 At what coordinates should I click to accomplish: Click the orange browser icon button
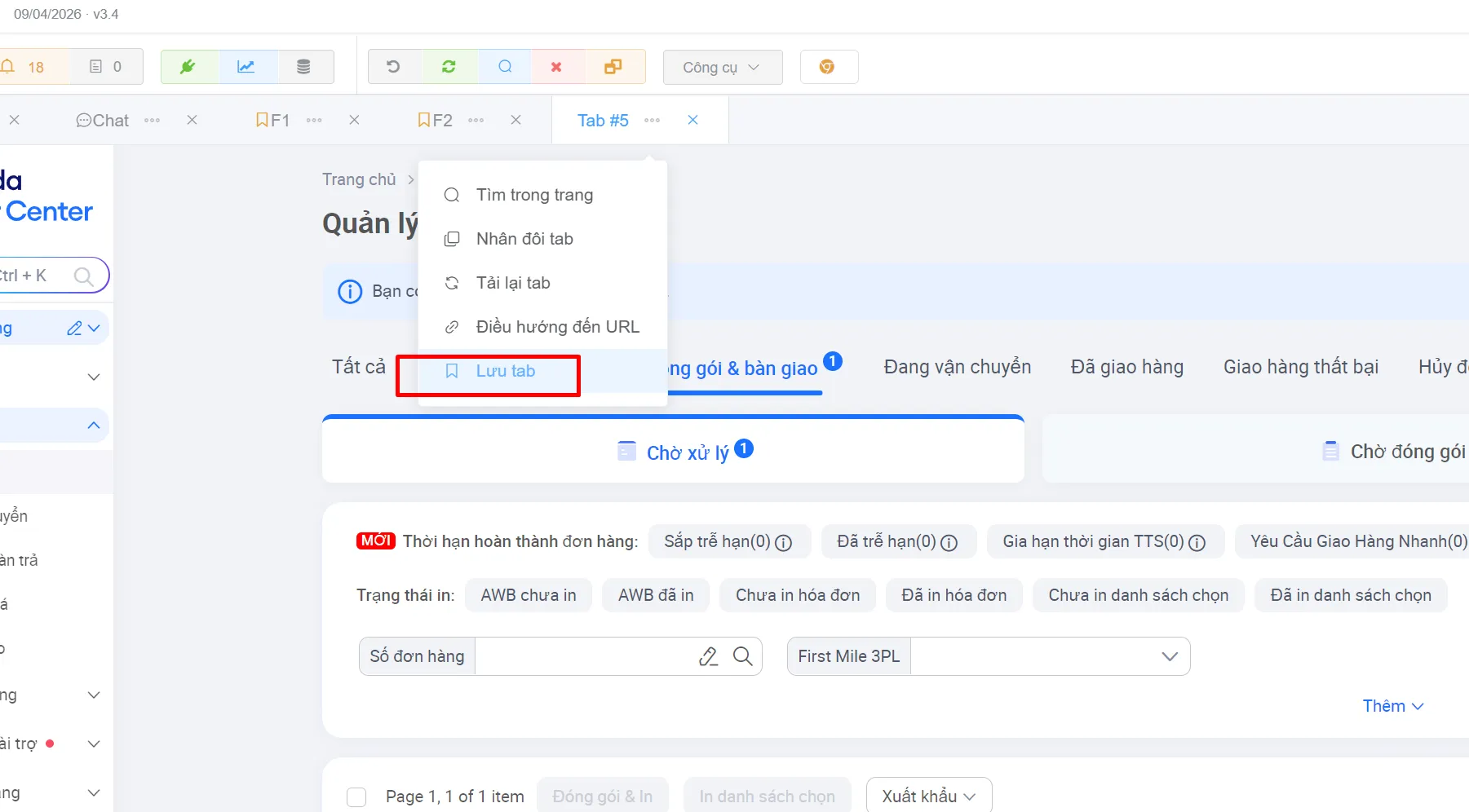[827, 67]
